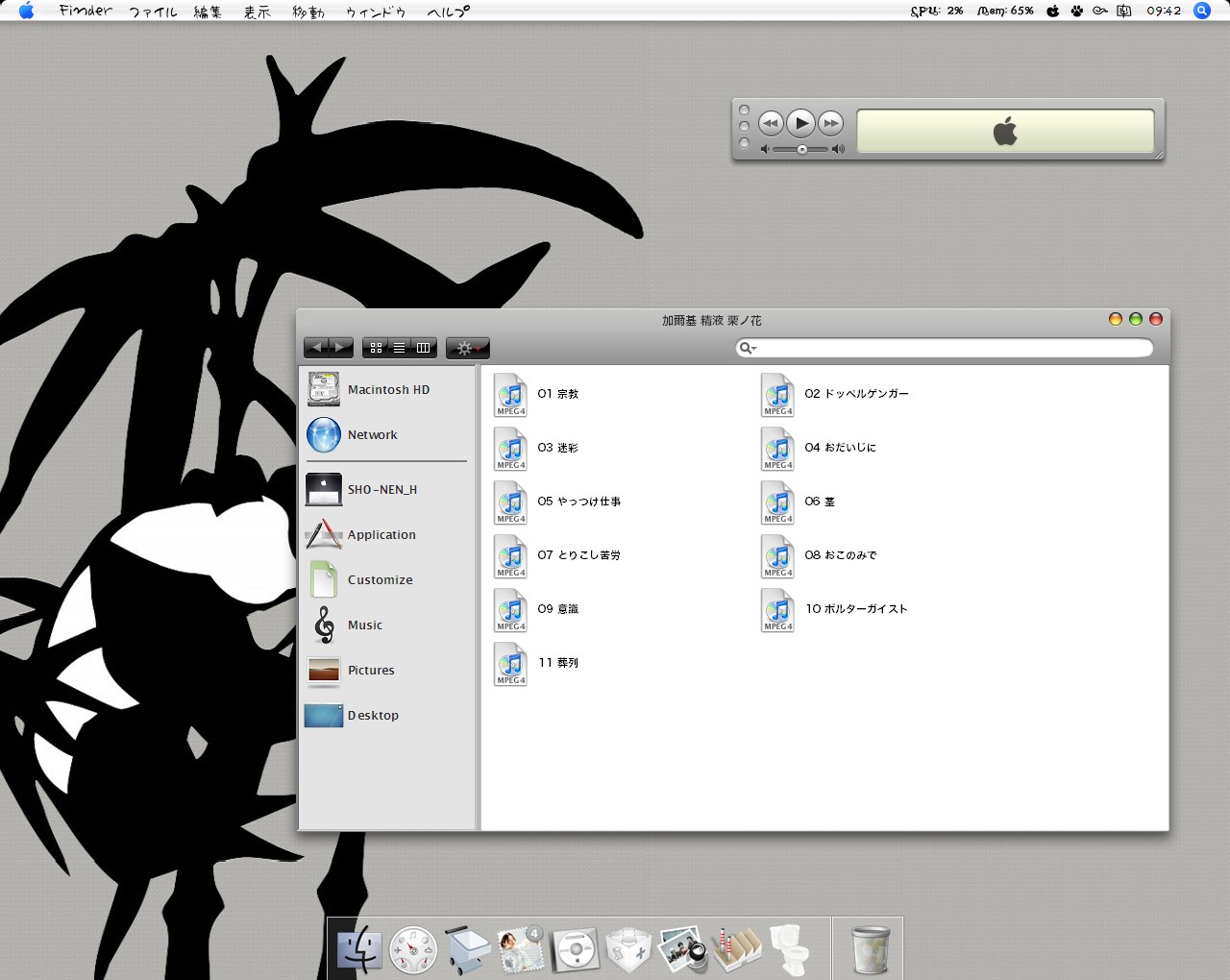Switch Finder window to icon view
The height and width of the screenshot is (980, 1230).
click(x=376, y=348)
